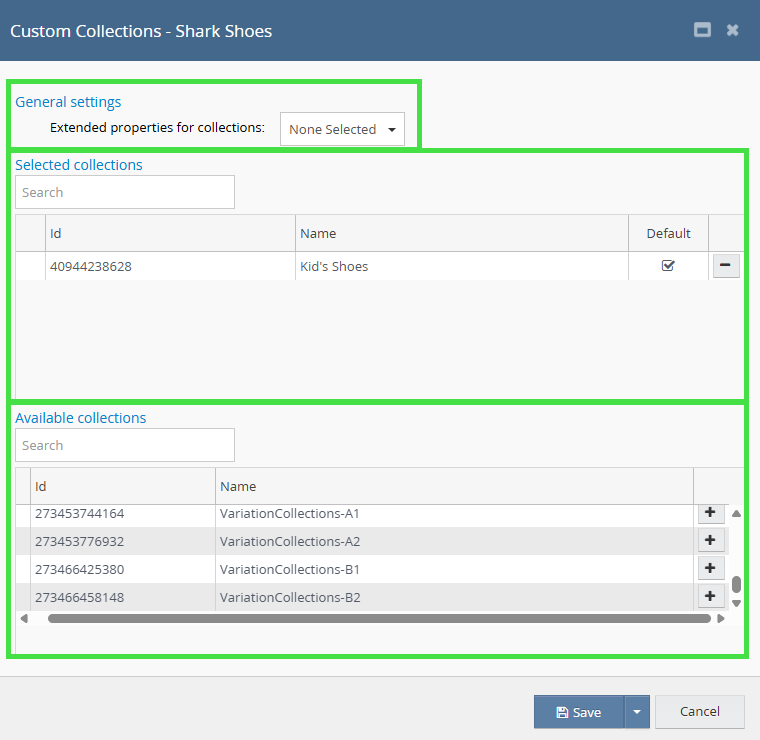
Task: Save the custom collections
Action: click(579, 712)
